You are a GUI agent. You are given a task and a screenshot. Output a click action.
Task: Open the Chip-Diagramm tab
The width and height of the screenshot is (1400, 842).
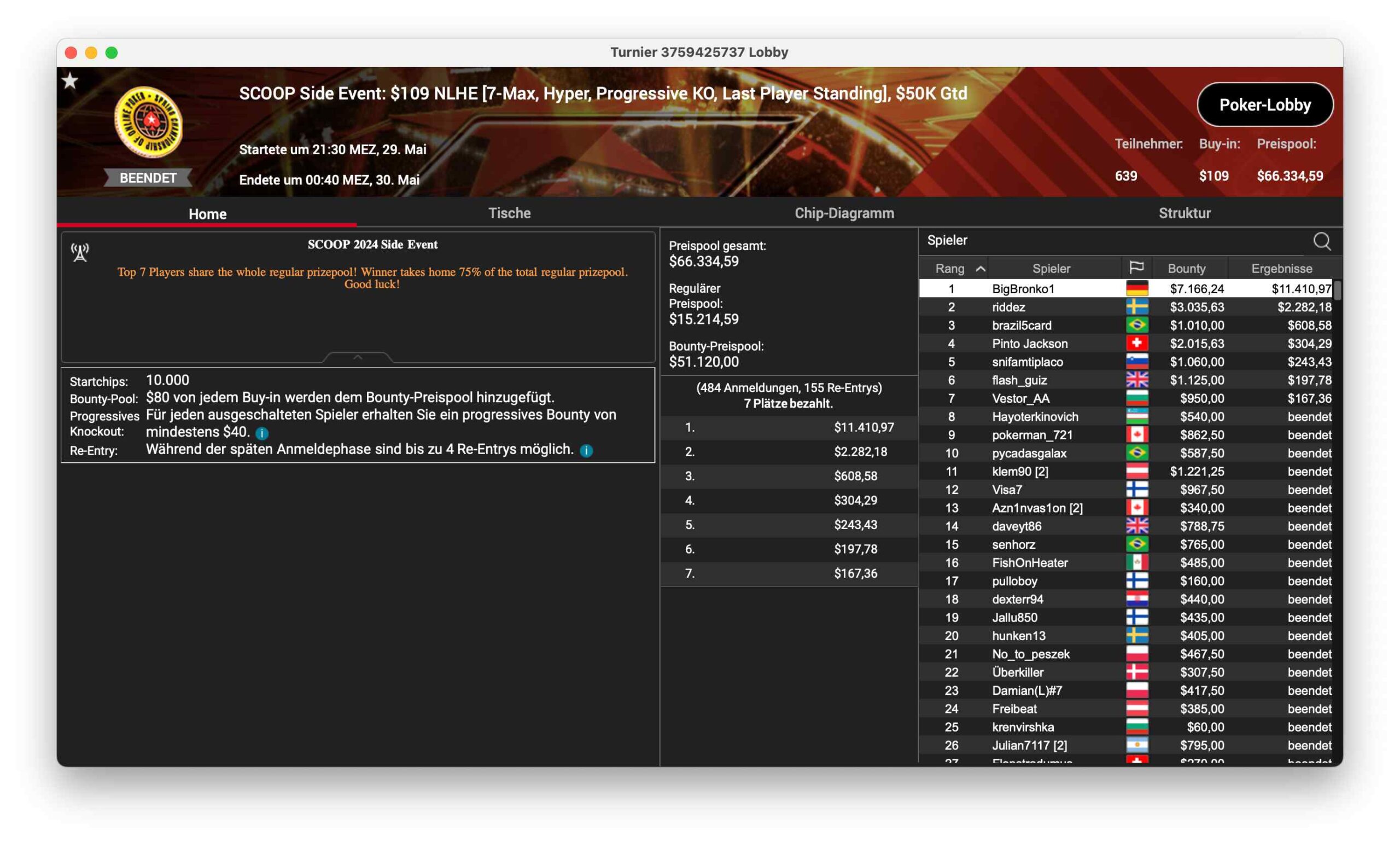pyautogui.click(x=843, y=213)
